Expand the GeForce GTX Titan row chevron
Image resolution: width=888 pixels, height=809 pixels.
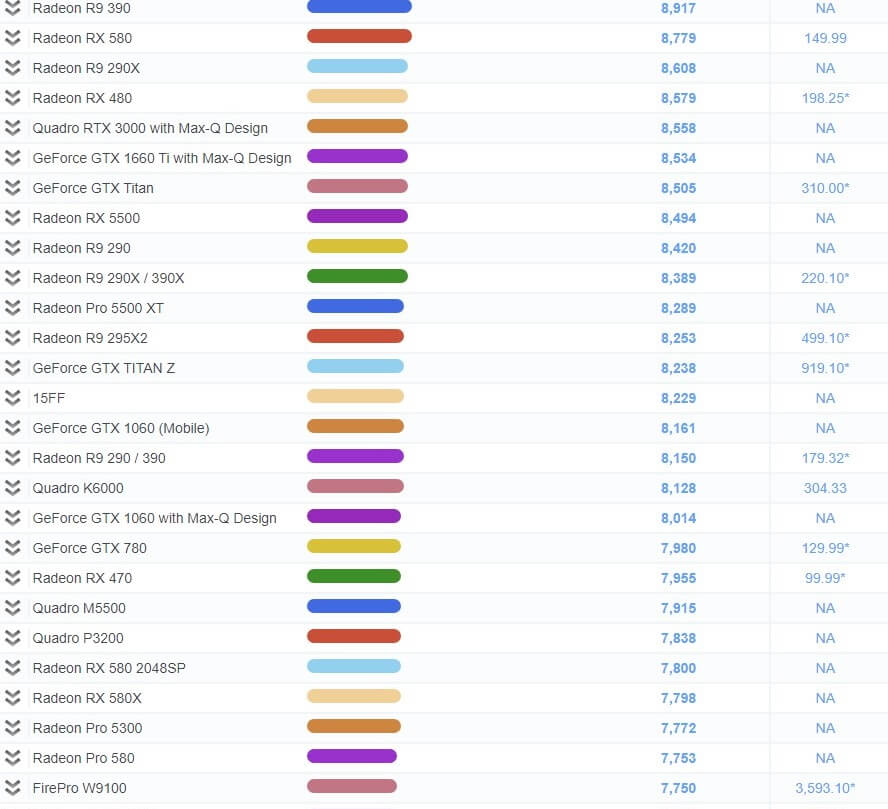pos(12,188)
